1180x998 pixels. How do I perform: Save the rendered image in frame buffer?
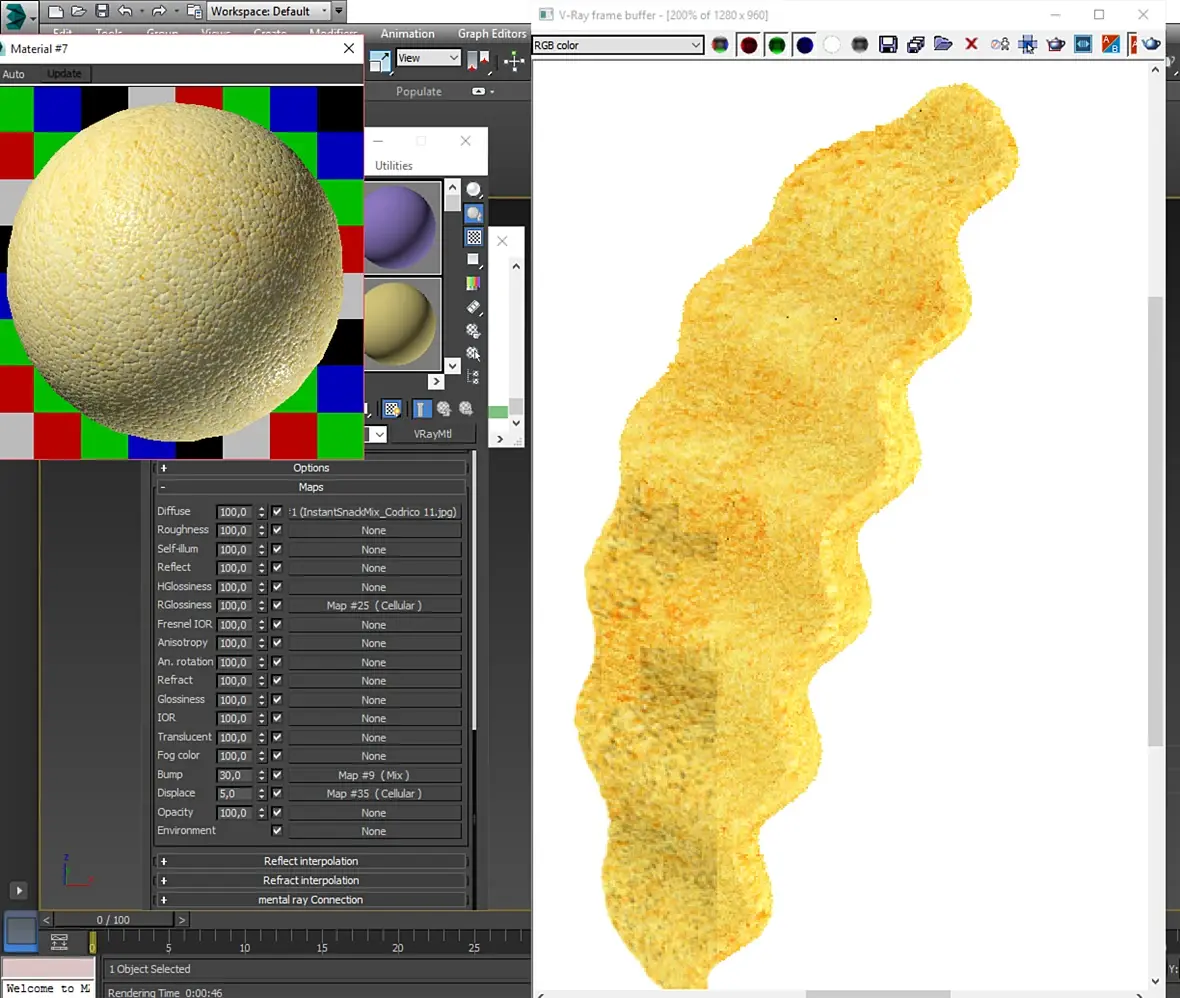[x=888, y=44]
